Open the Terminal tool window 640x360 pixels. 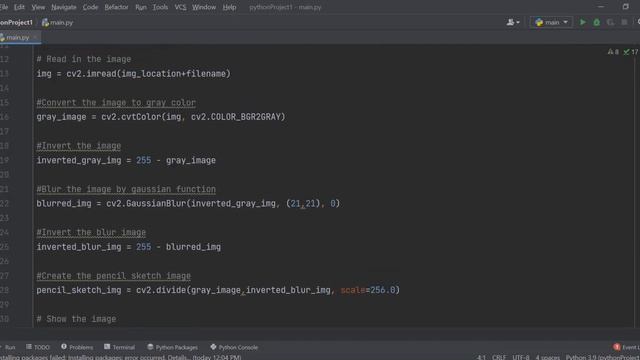(x=120, y=347)
